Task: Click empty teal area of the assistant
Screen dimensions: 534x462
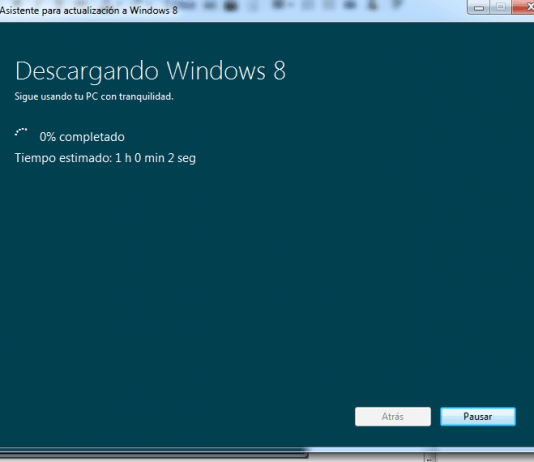Action: [x=267, y=272]
